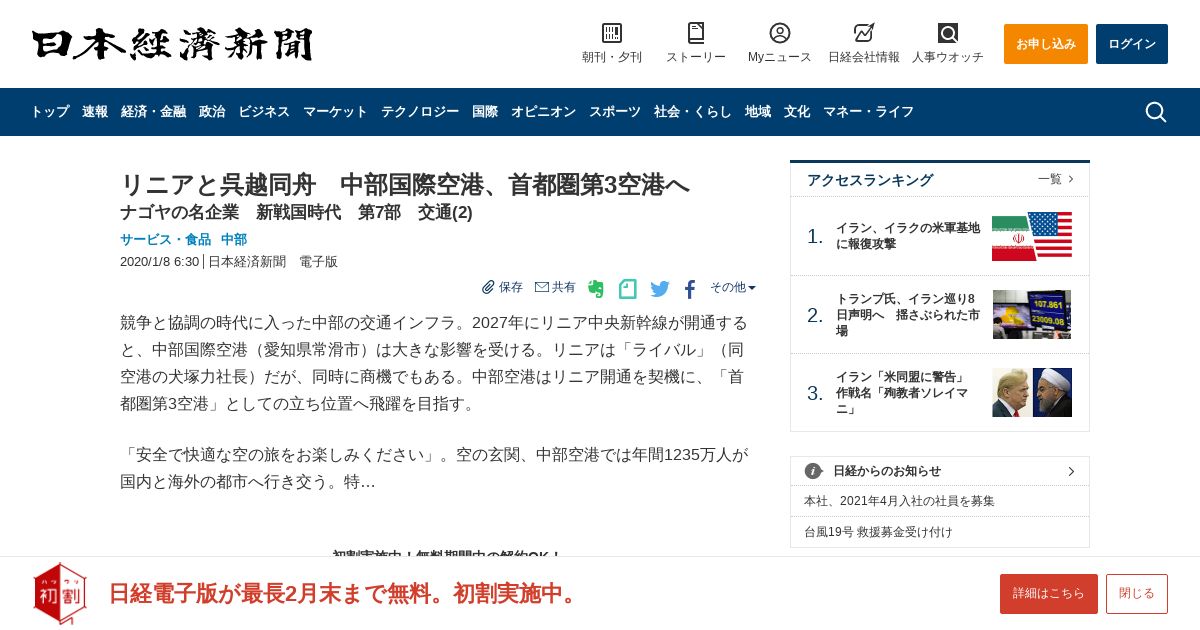The width and height of the screenshot is (1200, 630).
Task: Open notice 本社、2021年4月入社の社員を募集
Action: [x=899, y=501]
